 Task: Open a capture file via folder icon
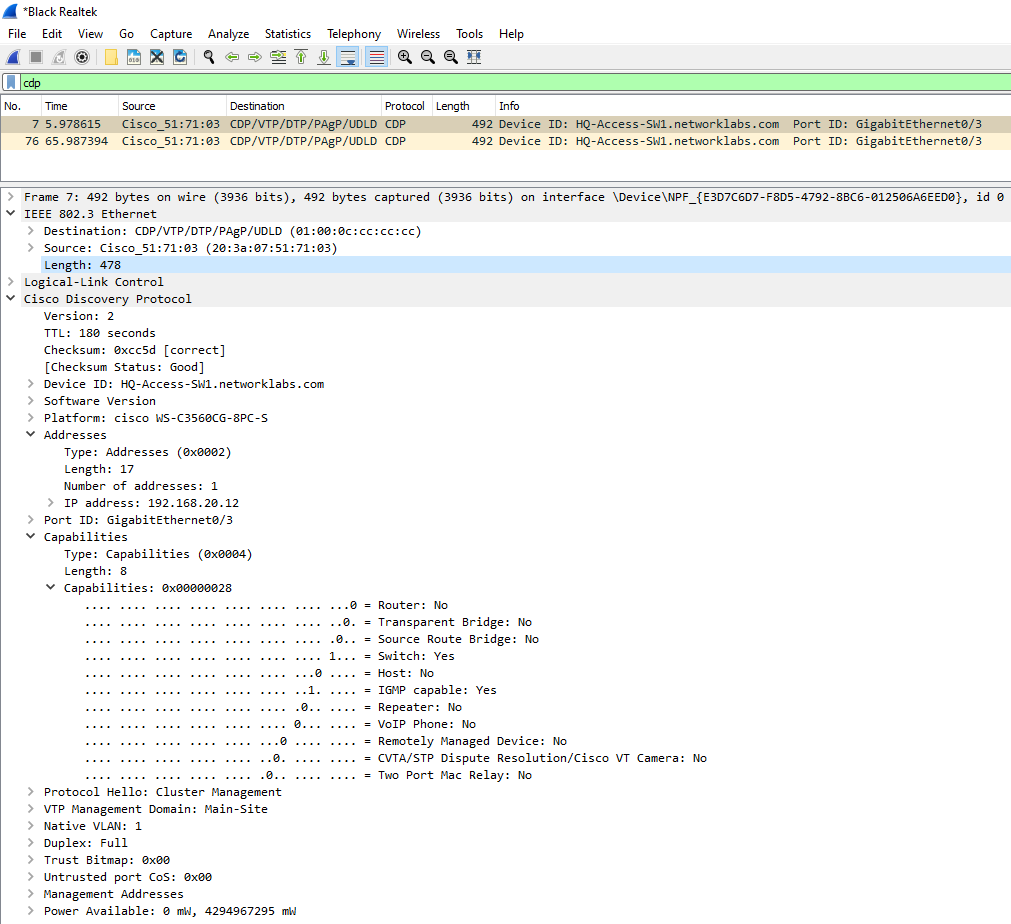point(111,57)
